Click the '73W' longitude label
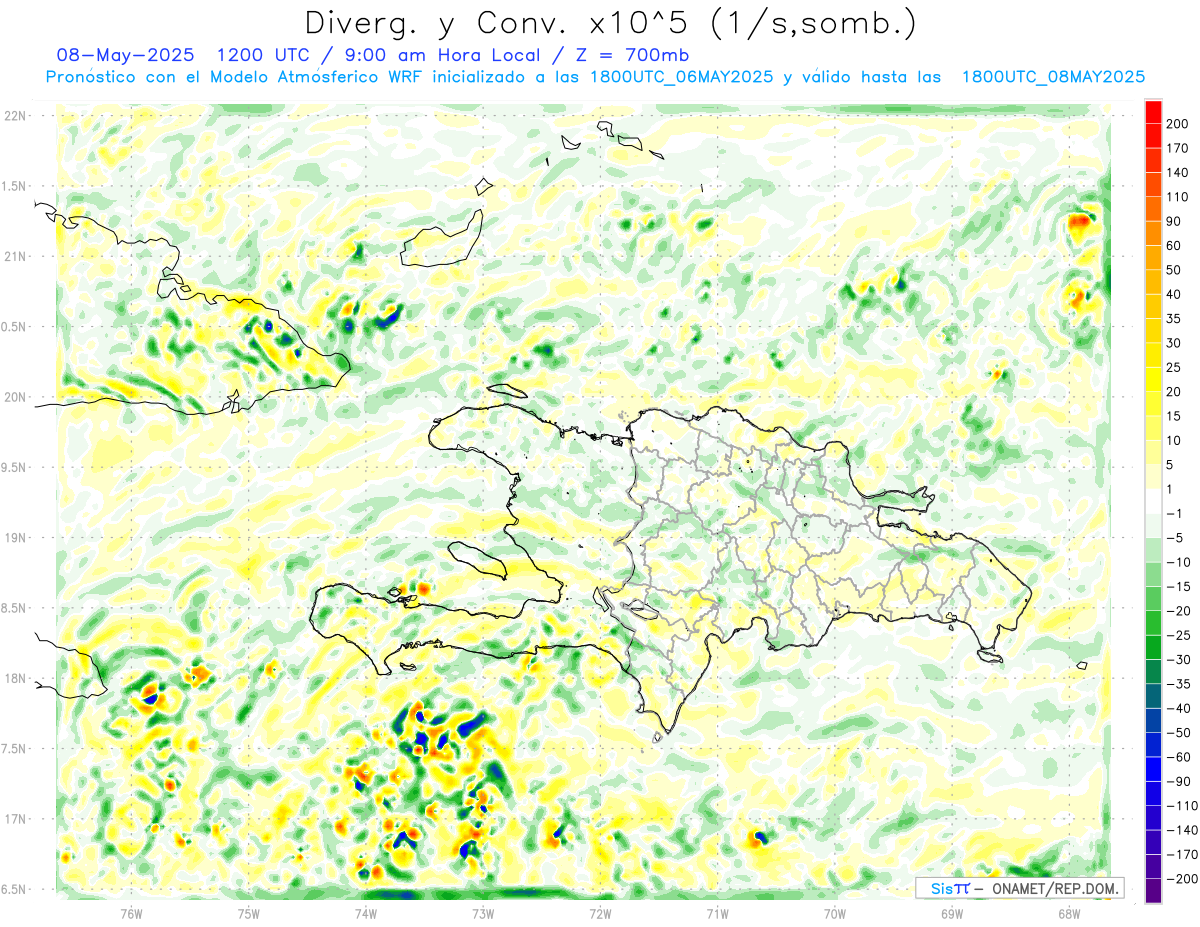Screen dimensions: 1200x927 click(483, 914)
